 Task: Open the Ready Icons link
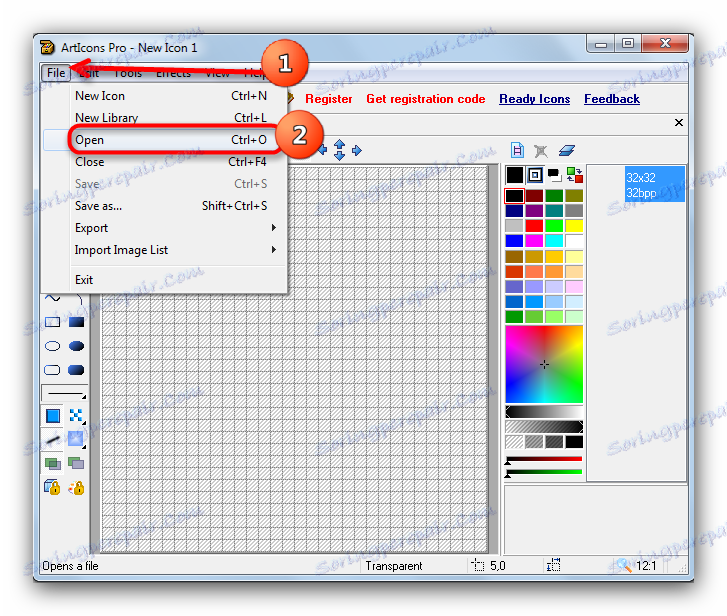(535, 99)
